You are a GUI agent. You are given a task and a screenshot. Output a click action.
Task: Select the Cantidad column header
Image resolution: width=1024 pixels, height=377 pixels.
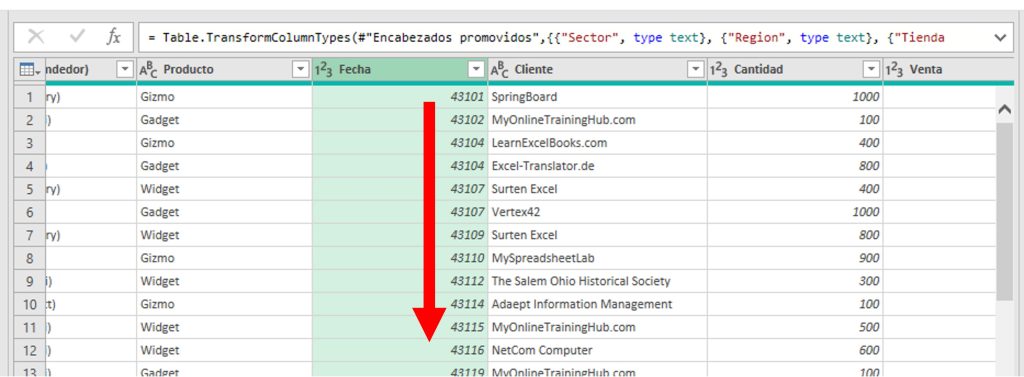pyautogui.click(x=795, y=69)
